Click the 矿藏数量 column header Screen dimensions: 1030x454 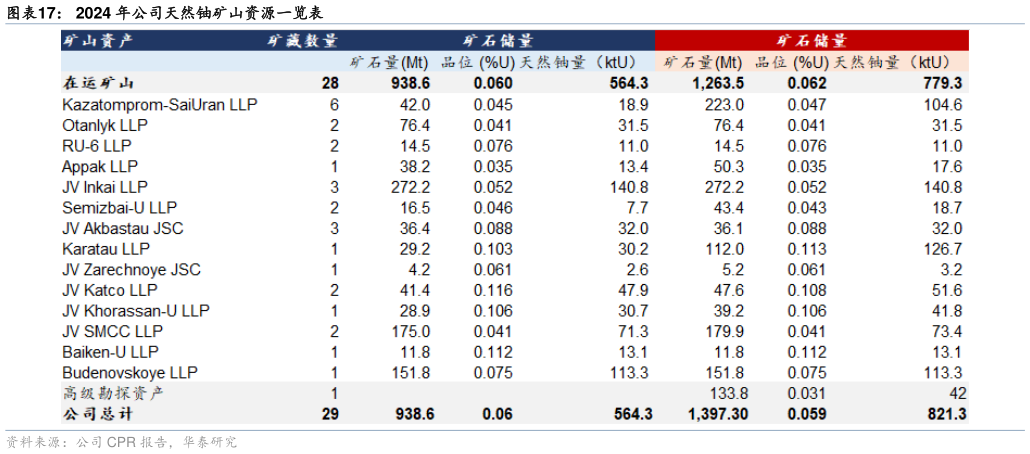click(x=302, y=41)
